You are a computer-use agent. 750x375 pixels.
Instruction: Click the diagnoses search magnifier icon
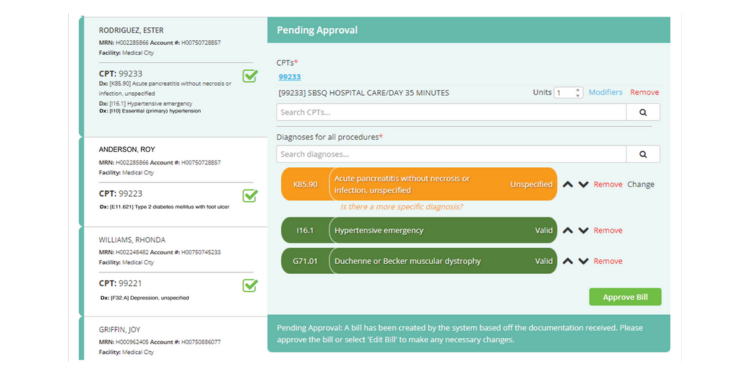coord(643,154)
